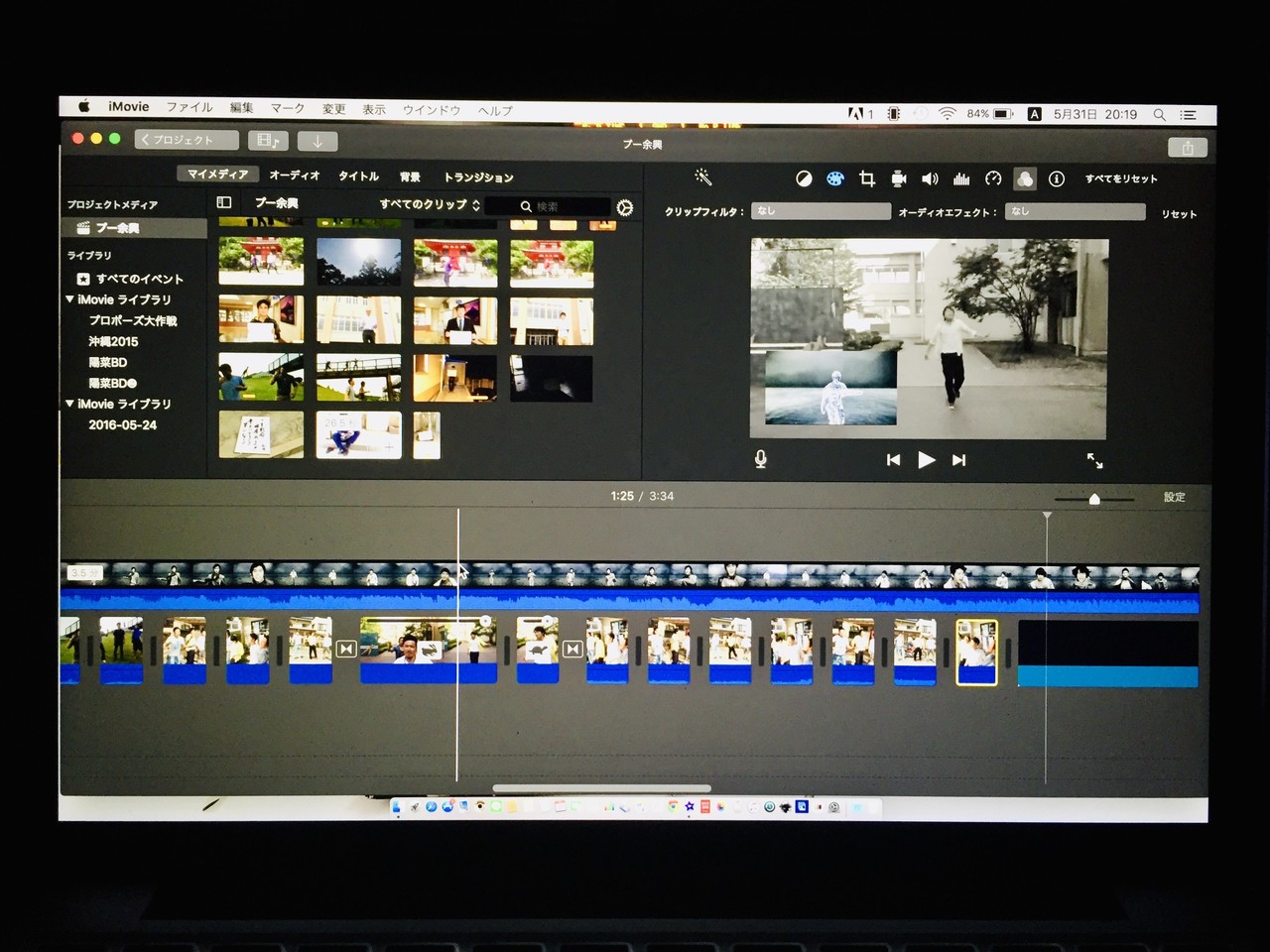Viewport: 1270px width, 952px height.
Task: Open the iMovie menu
Action: 129,107
